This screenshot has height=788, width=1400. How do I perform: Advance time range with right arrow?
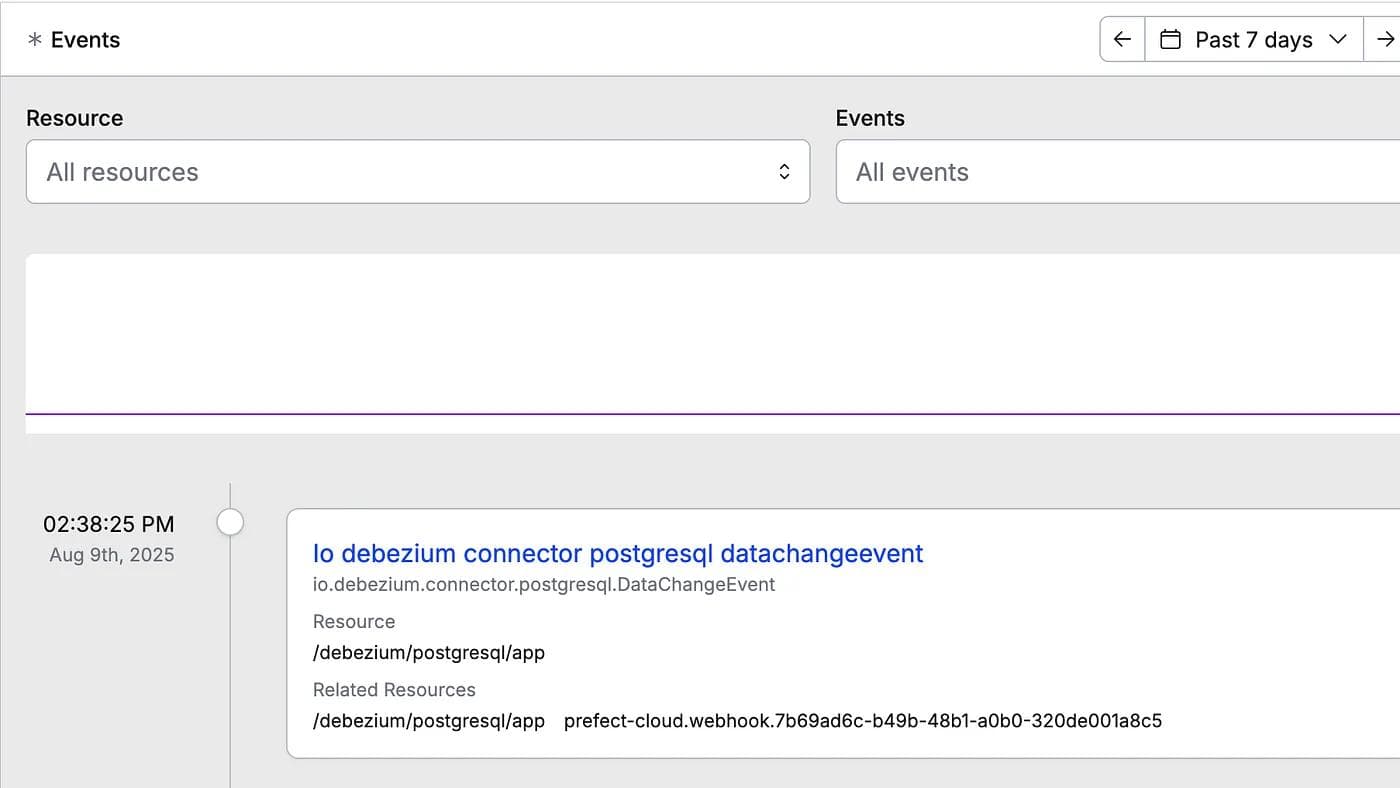click(x=1384, y=40)
